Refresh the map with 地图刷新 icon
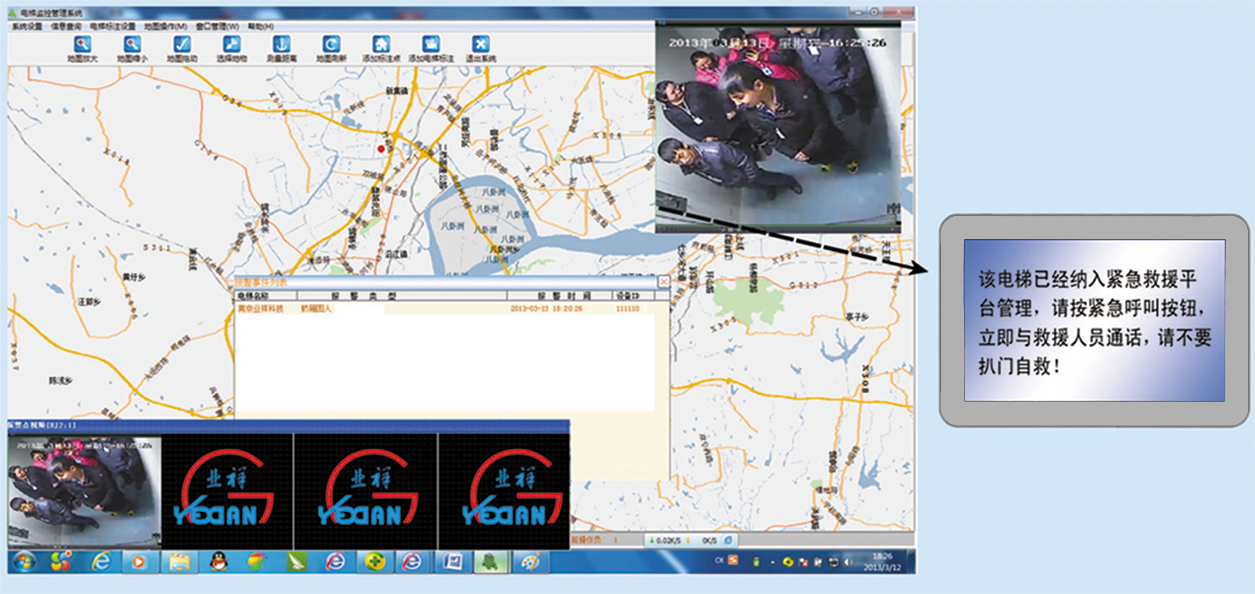1255x594 pixels. tap(330, 44)
